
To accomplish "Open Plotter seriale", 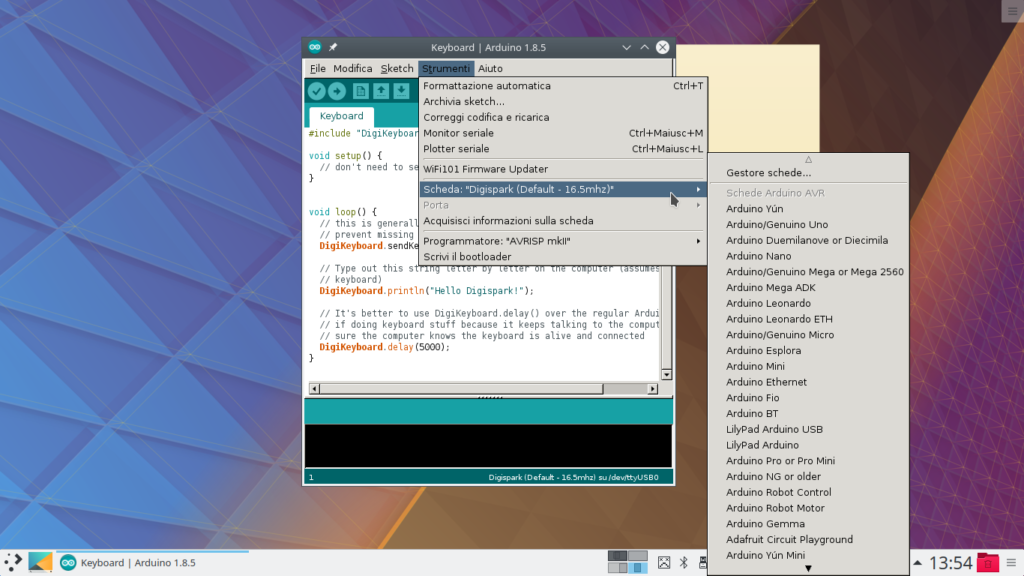I will [563, 149].
